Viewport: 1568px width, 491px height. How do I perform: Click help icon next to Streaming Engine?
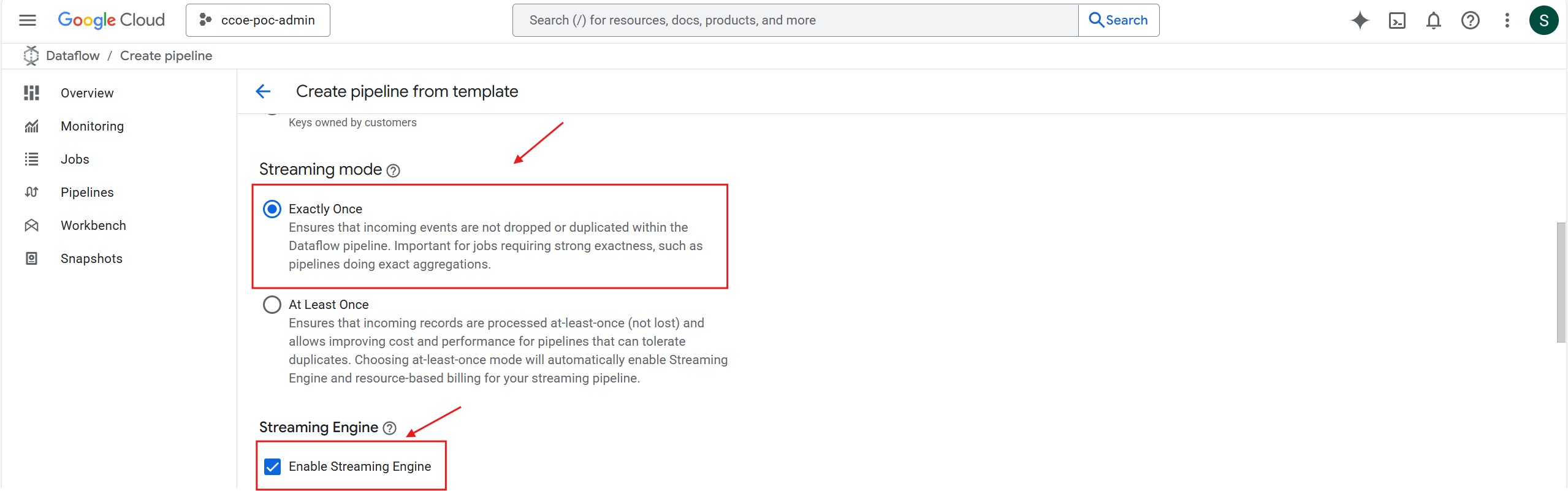tap(389, 428)
